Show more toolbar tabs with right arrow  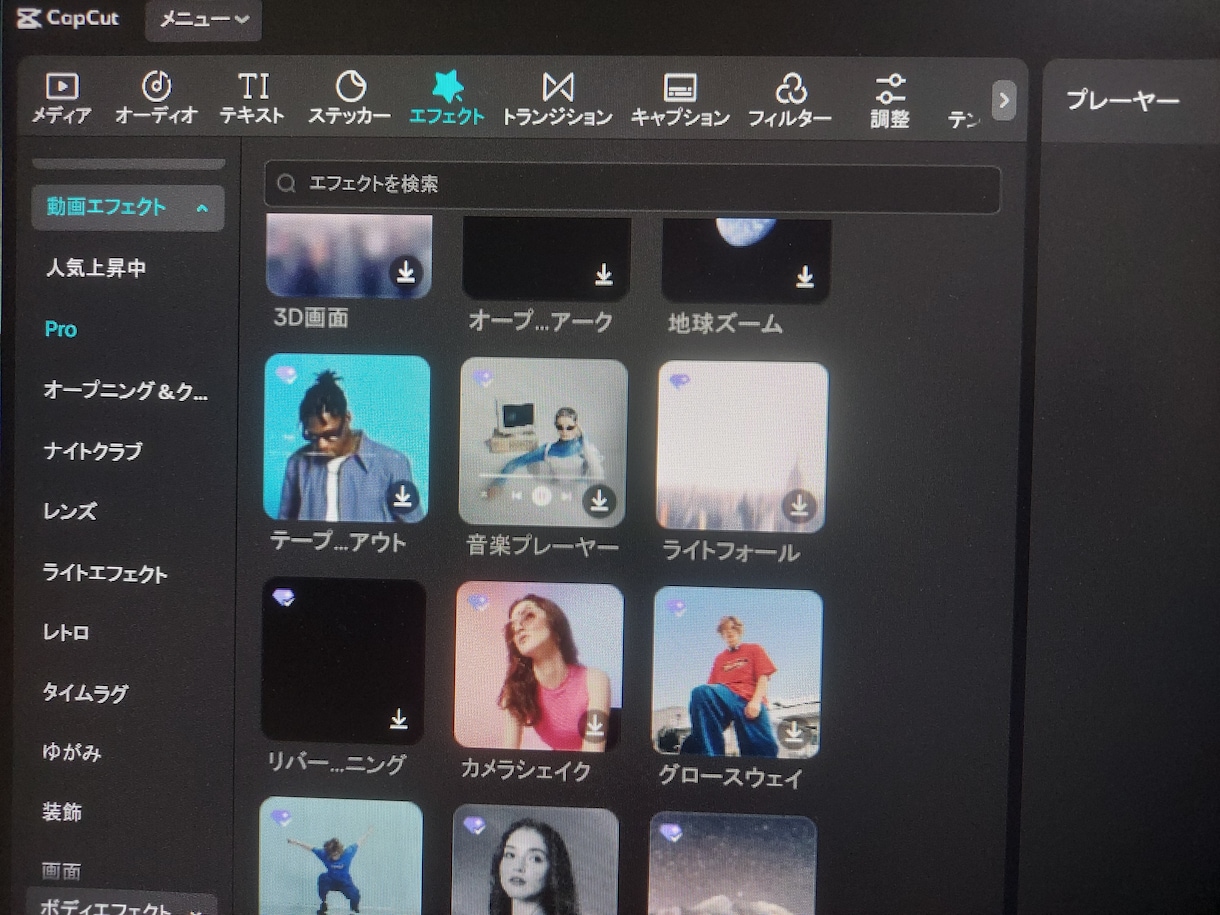(x=1004, y=100)
